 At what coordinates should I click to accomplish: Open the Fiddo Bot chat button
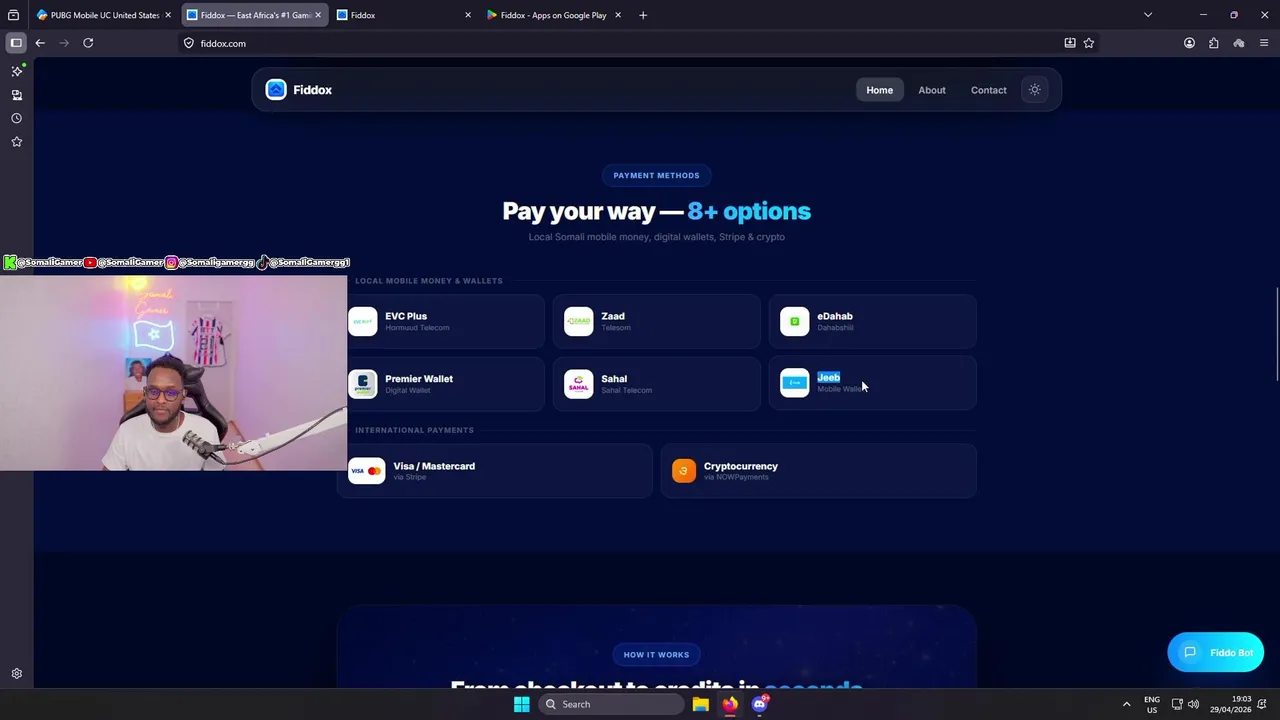pos(1216,652)
